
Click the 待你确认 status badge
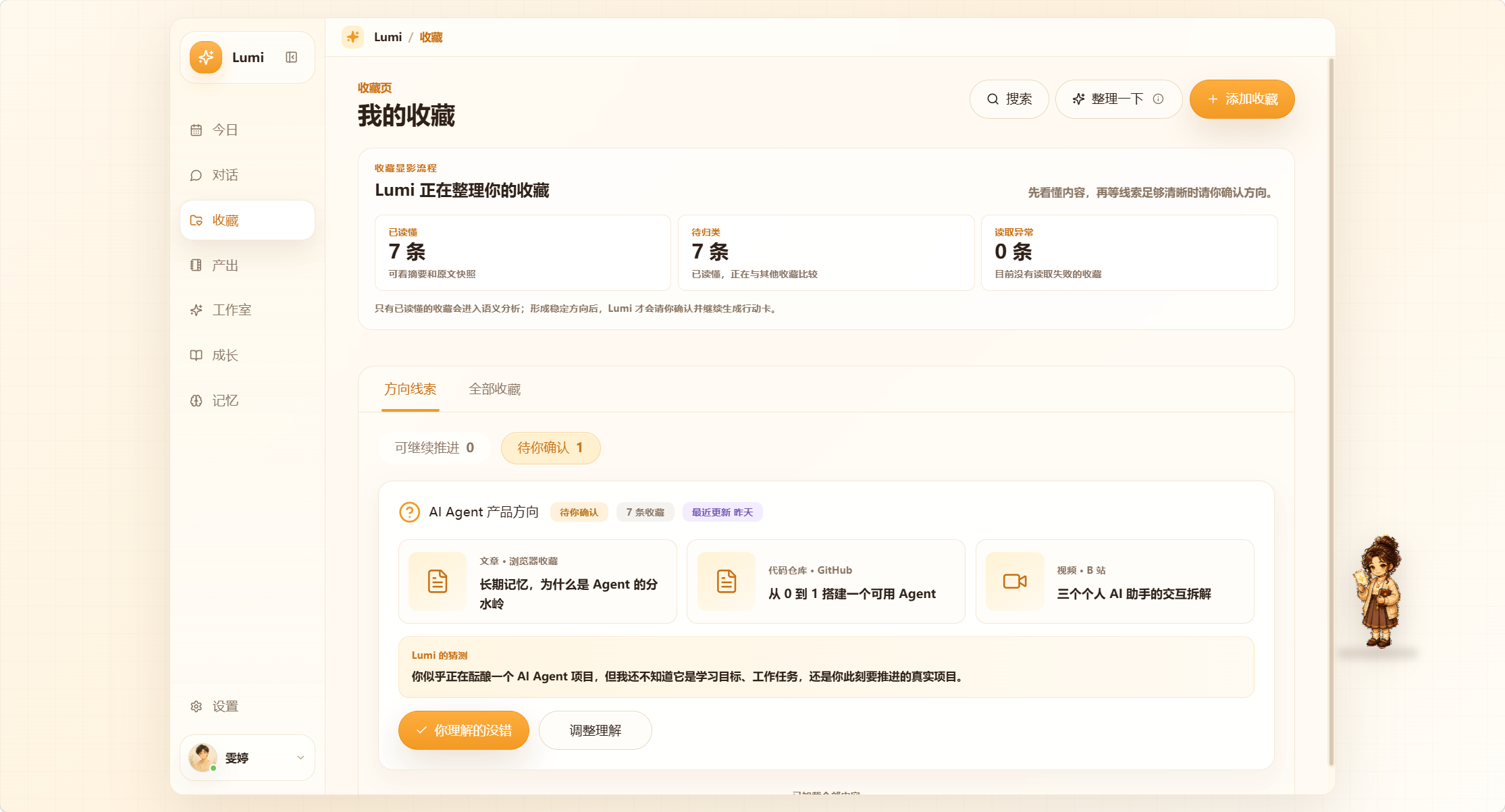pyautogui.click(x=579, y=512)
